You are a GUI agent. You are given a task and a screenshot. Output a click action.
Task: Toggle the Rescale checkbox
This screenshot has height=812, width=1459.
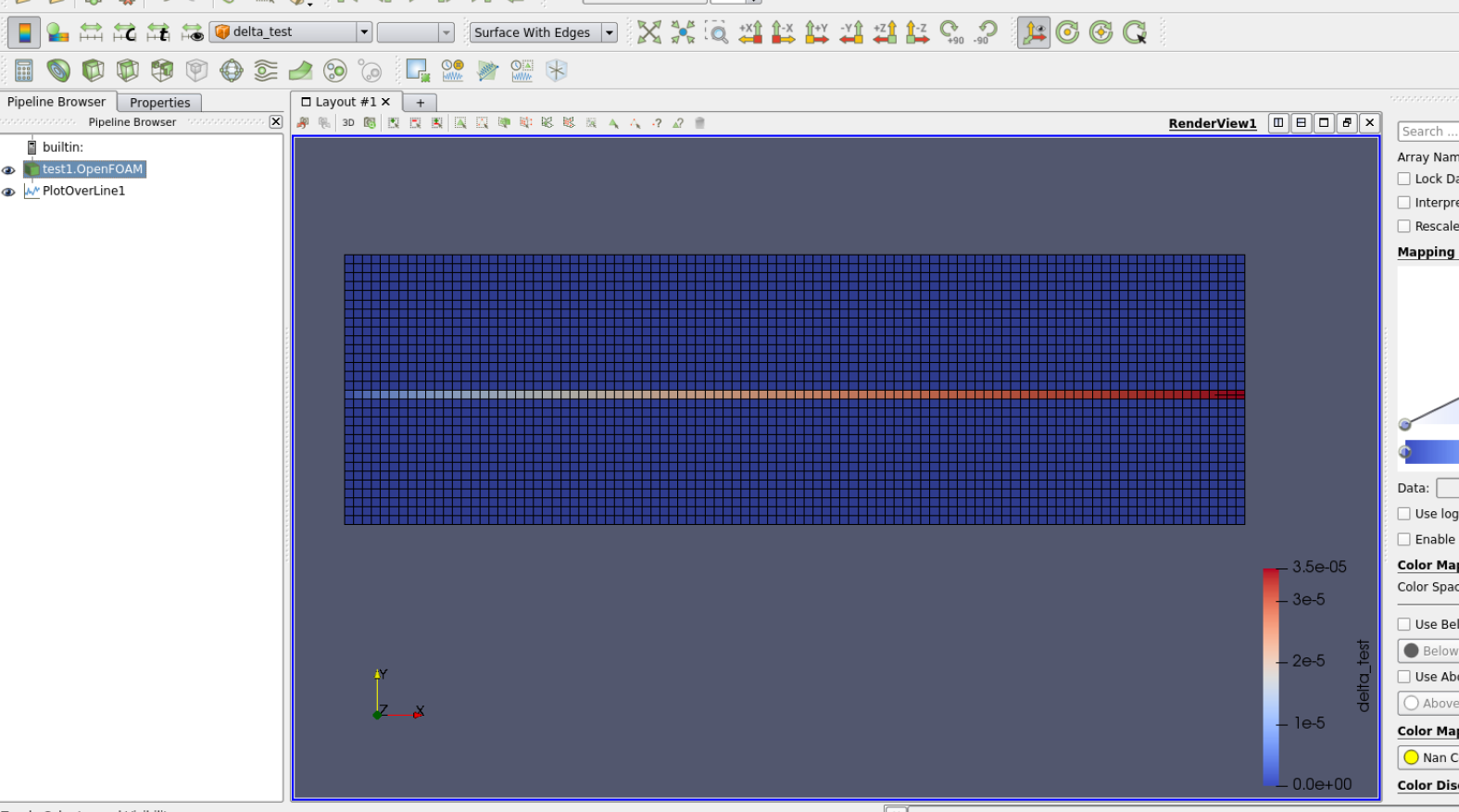click(x=1404, y=226)
